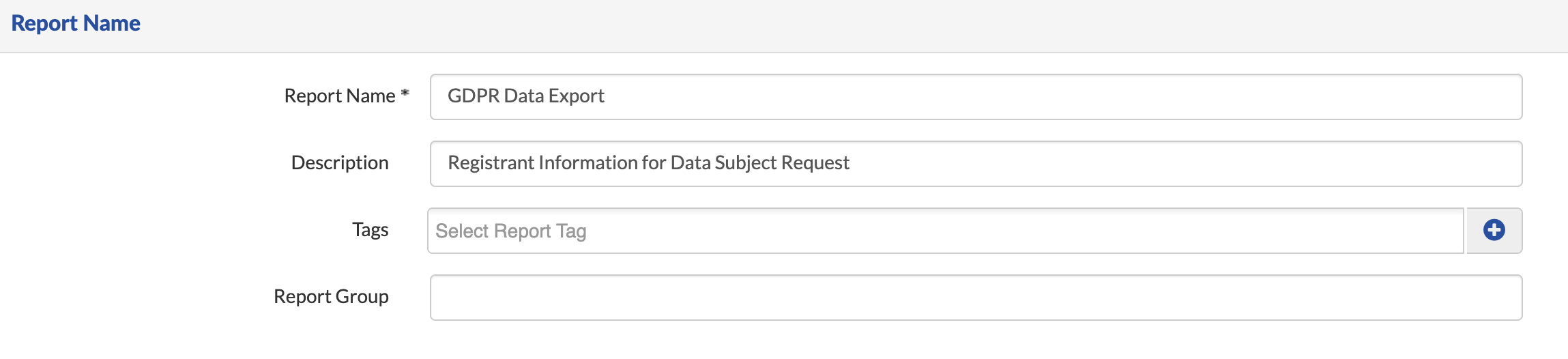Click the Tags field label
The width and height of the screenshot is (1568, 359).
(x=371, y=229)
